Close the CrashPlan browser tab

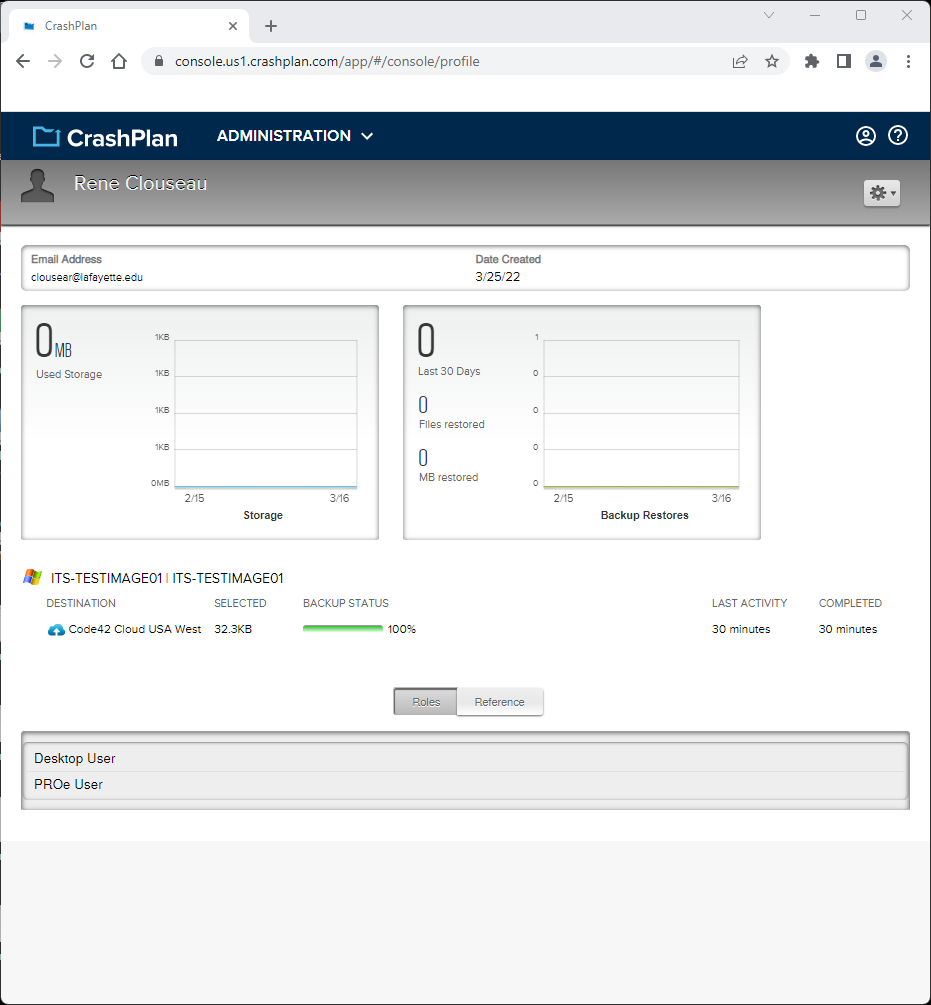[233, 26]
